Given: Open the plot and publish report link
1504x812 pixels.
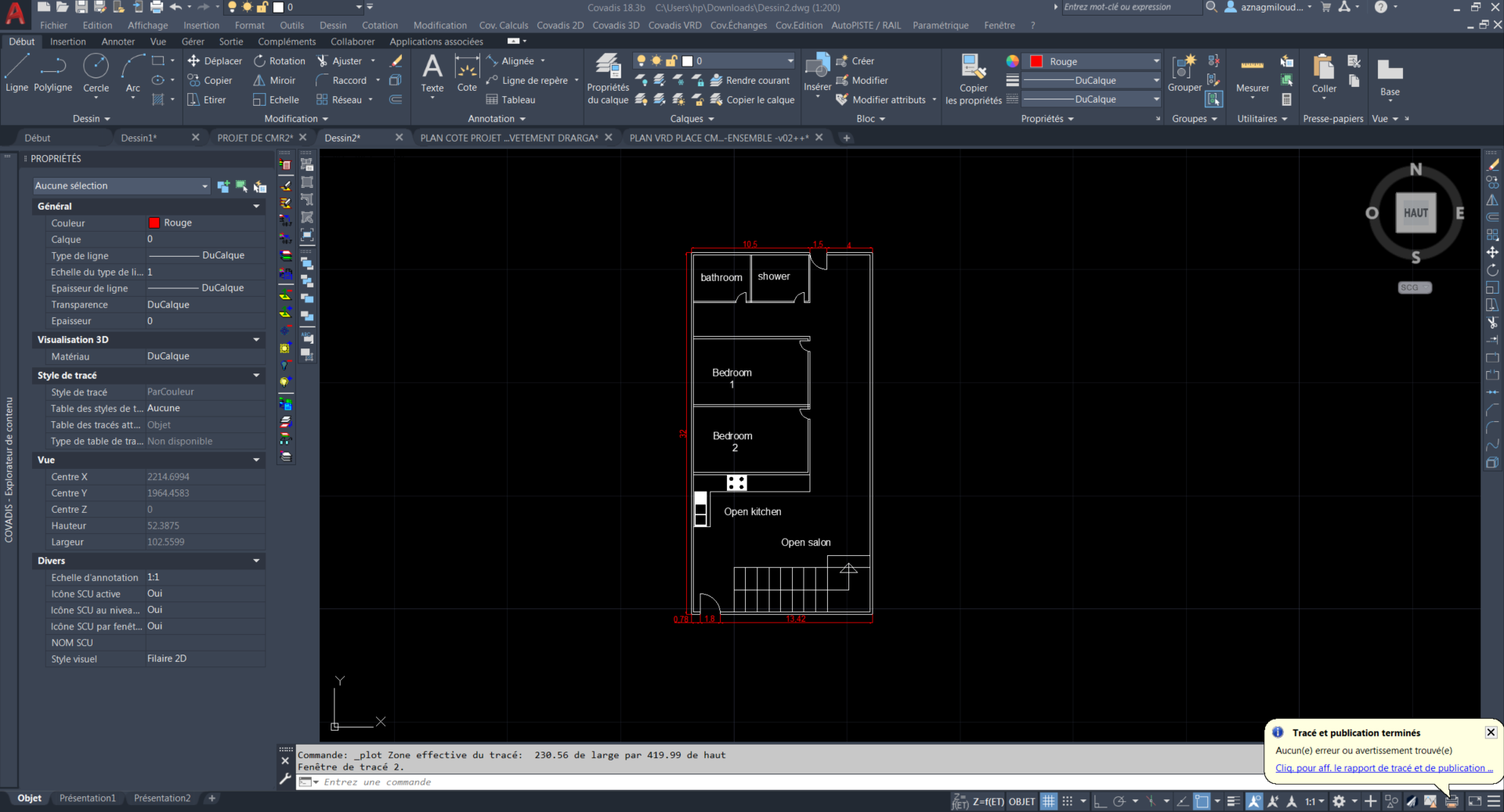Looking at the screenshot, I should pos(1383,768).
